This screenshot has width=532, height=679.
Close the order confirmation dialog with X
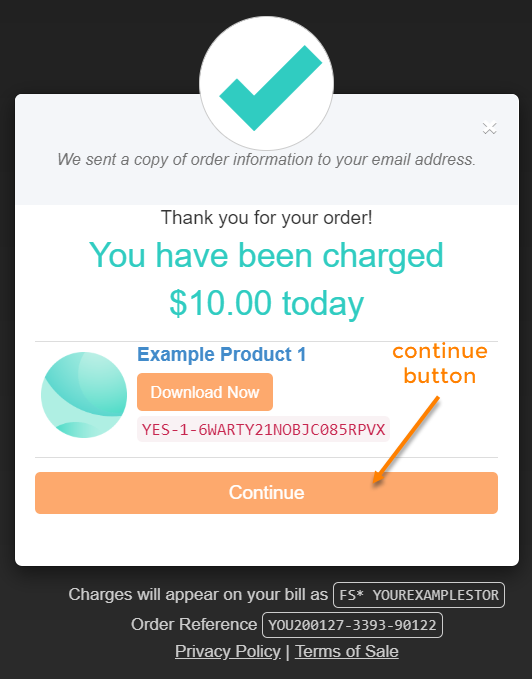pos(490,128)
